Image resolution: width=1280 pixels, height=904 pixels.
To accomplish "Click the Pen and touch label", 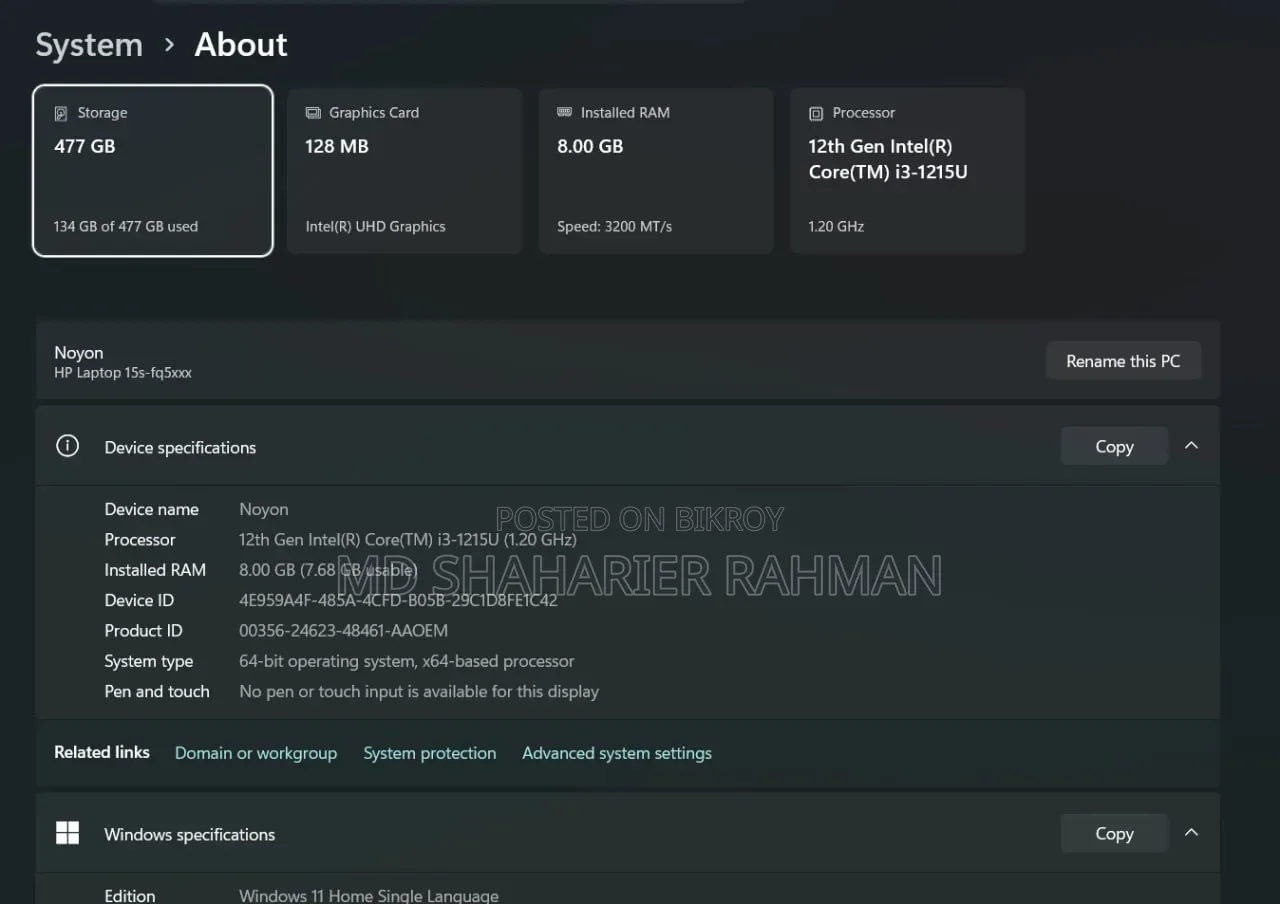I will click(157, 691).
